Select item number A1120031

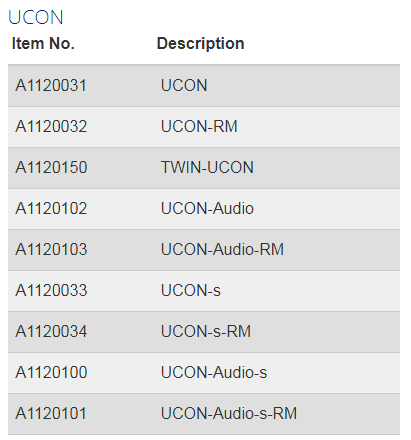coord(51,85)
